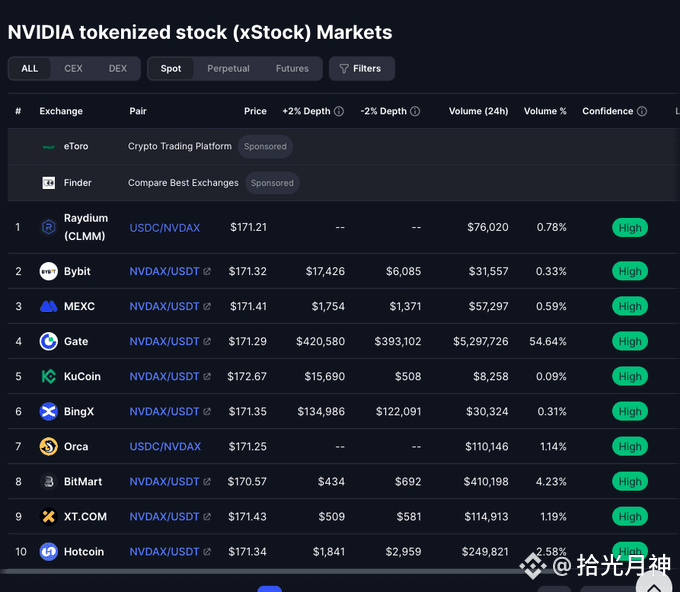Click the XT.COM exchange logo
The image size is (680, 592).
click(x=49, y=517)
